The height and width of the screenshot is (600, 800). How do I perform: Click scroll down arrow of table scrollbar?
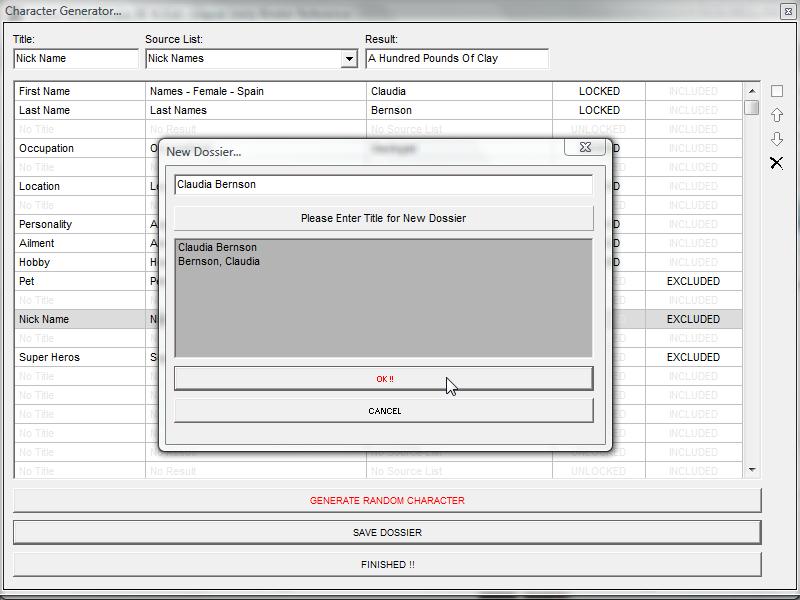751,470
